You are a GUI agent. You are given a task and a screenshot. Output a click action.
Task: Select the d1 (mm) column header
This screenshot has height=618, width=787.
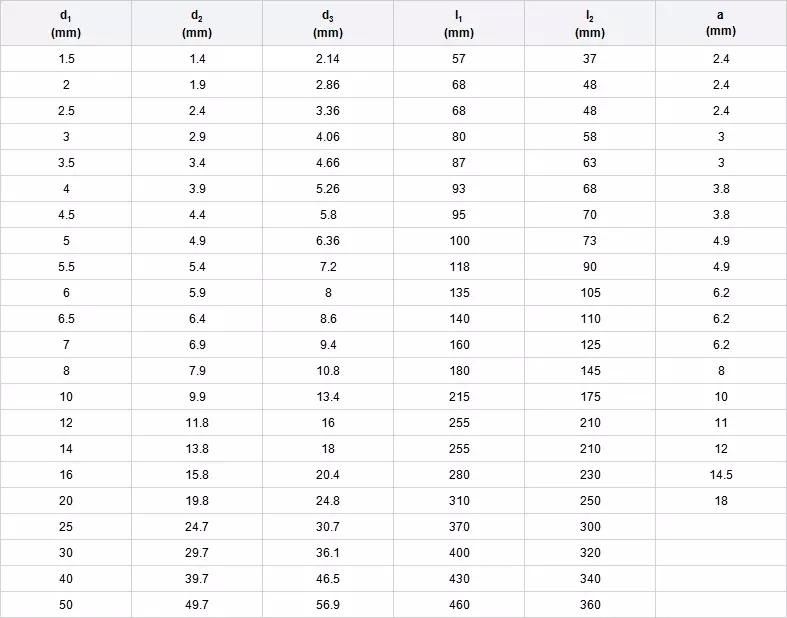click(x=66, y=23)
